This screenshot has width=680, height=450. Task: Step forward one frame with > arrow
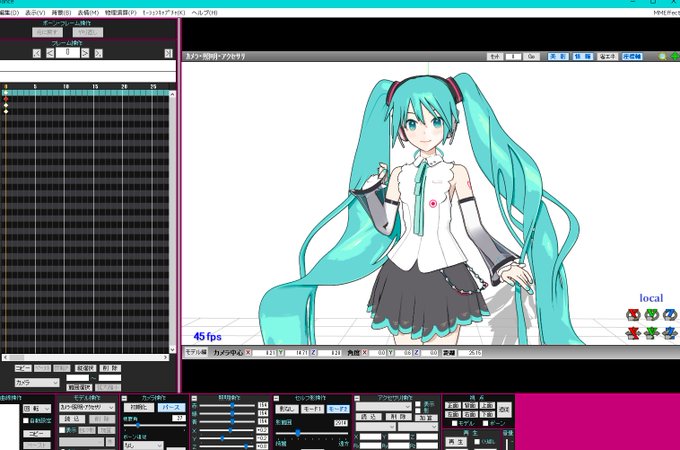tap(85, 53)
